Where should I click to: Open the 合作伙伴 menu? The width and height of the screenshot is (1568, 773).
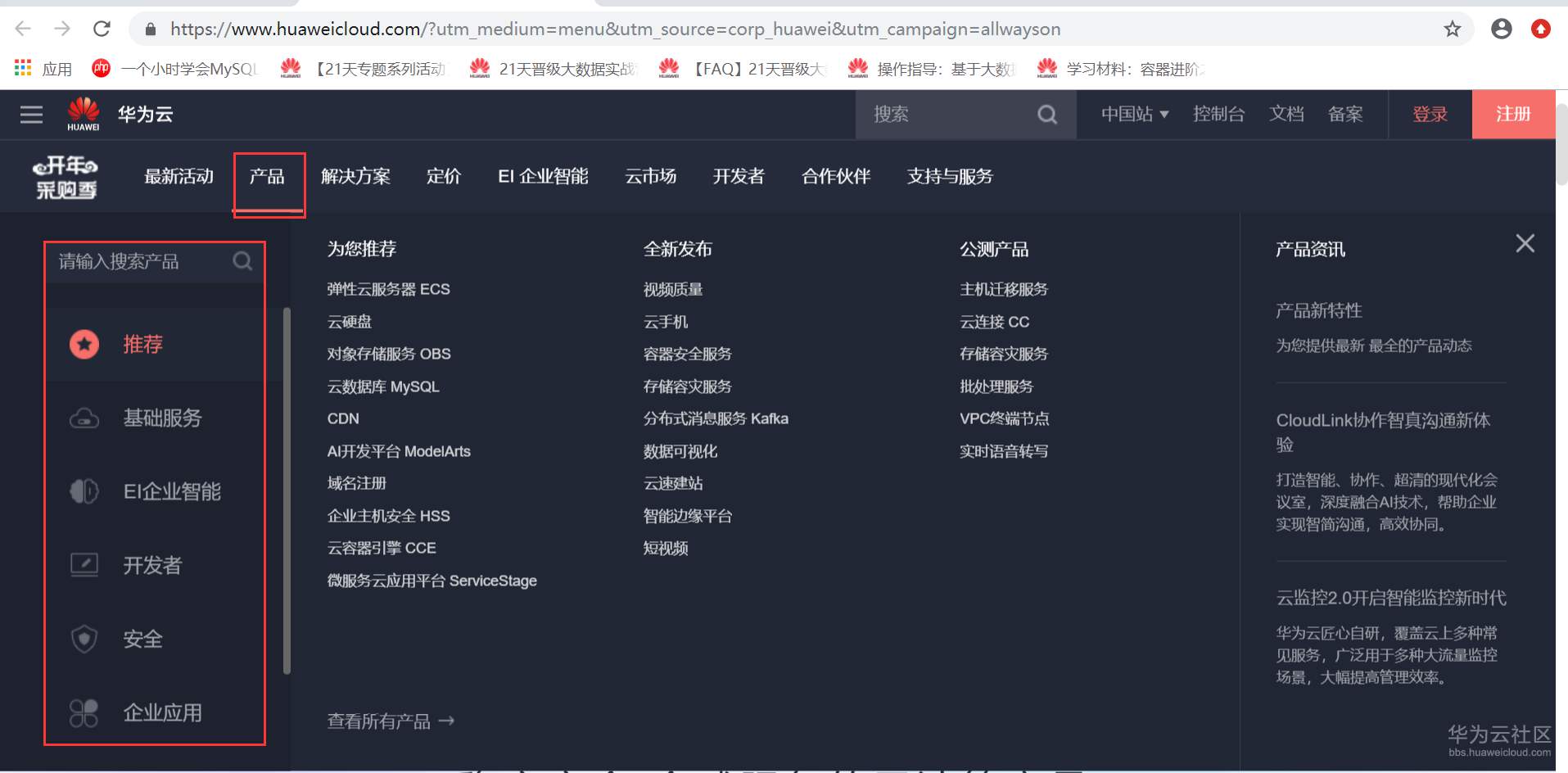pos(836,177)
